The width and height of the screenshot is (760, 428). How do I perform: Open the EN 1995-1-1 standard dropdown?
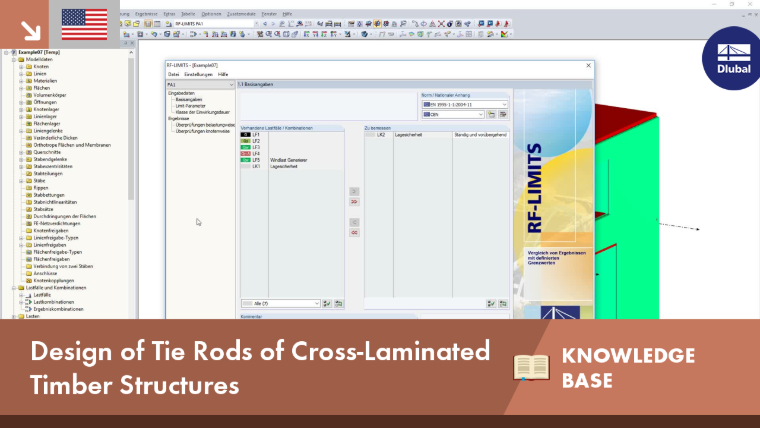465,104
